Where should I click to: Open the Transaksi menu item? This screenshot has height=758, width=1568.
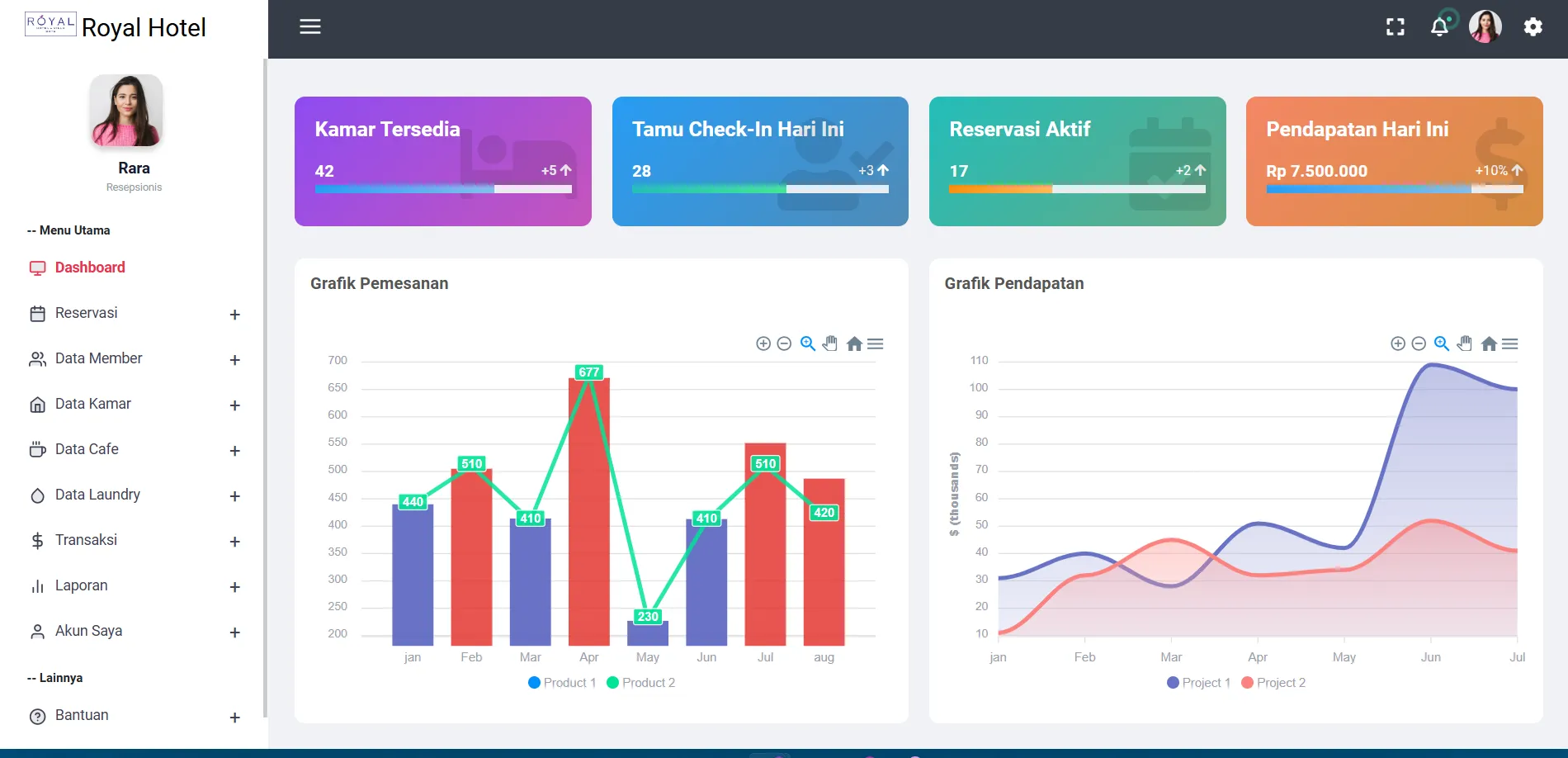click(86, 540)
